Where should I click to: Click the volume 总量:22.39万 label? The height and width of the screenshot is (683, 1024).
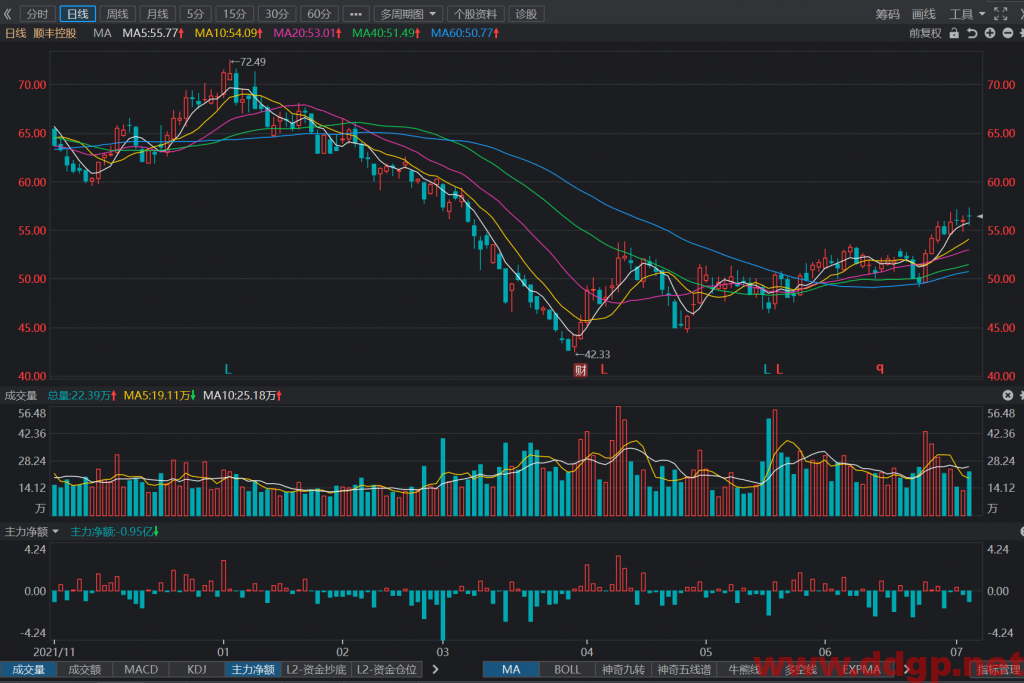(82, 396)
